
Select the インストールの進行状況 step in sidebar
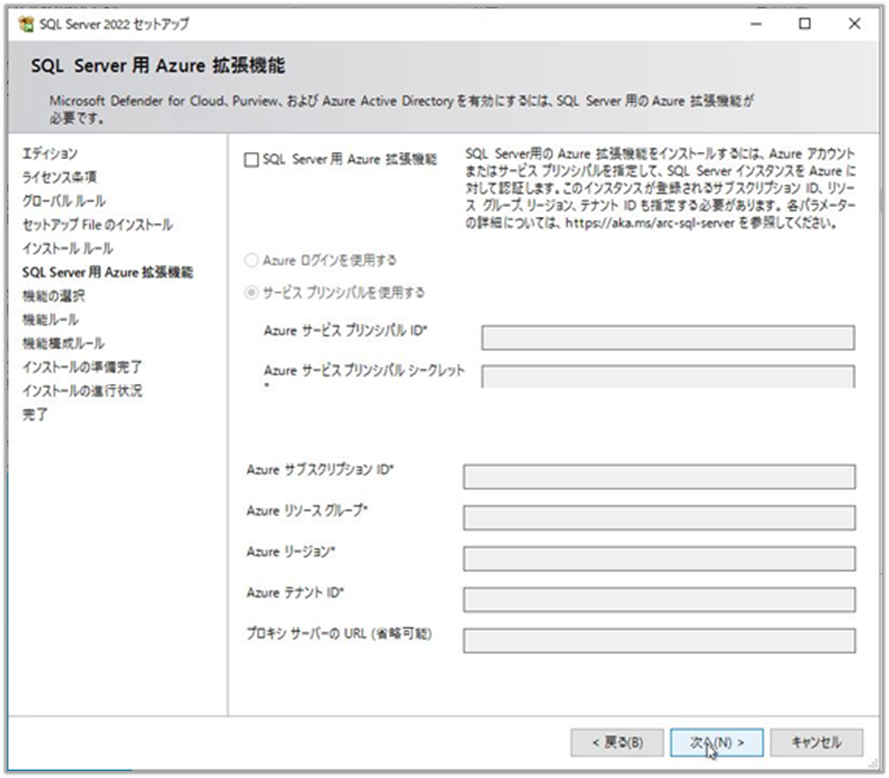[x=82, y=391]
